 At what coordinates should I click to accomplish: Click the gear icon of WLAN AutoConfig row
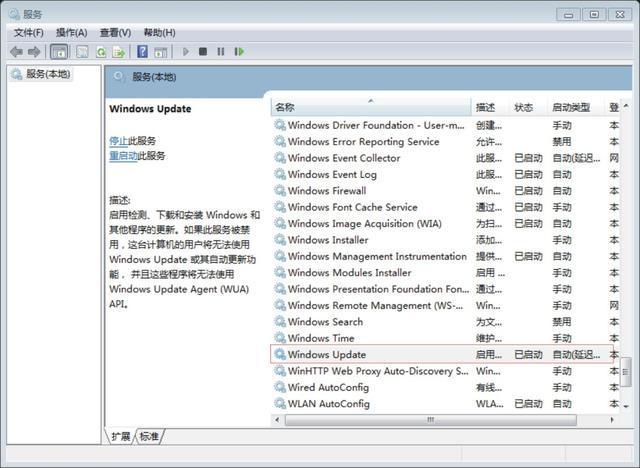point(280,404)
